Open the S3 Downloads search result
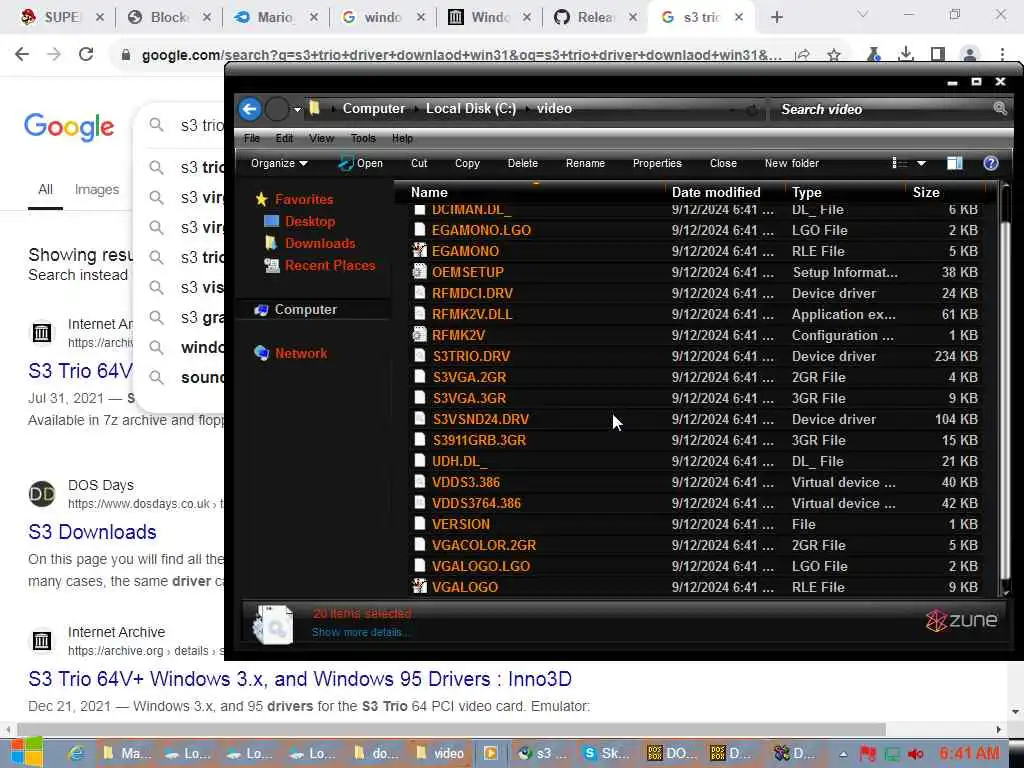The image size is (1024, 768). tap(92, 532)
